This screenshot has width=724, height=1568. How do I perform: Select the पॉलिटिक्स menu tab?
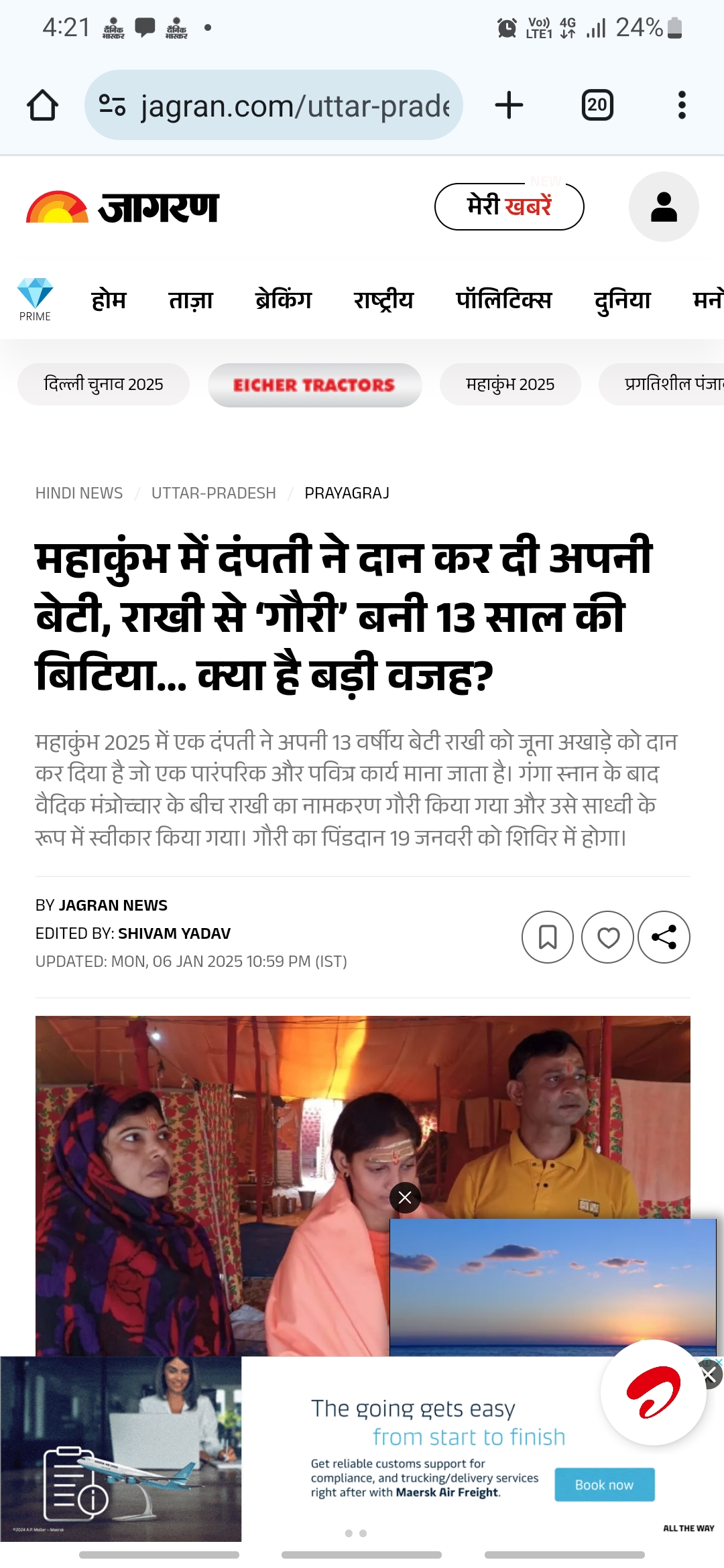503,300
